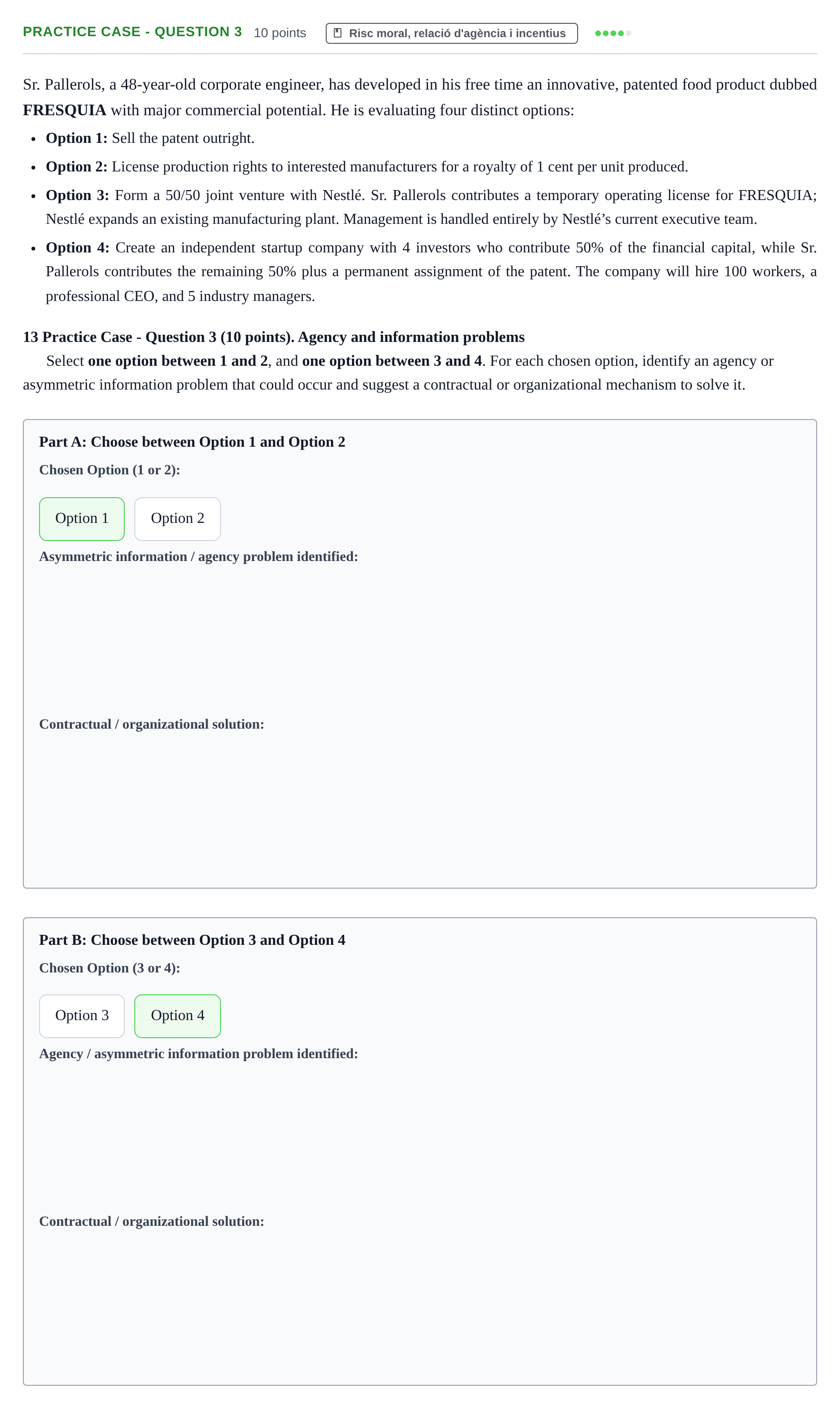Click the Practice Case Question 3 header
Screen dimensions: 840x1422
[132, 32]
